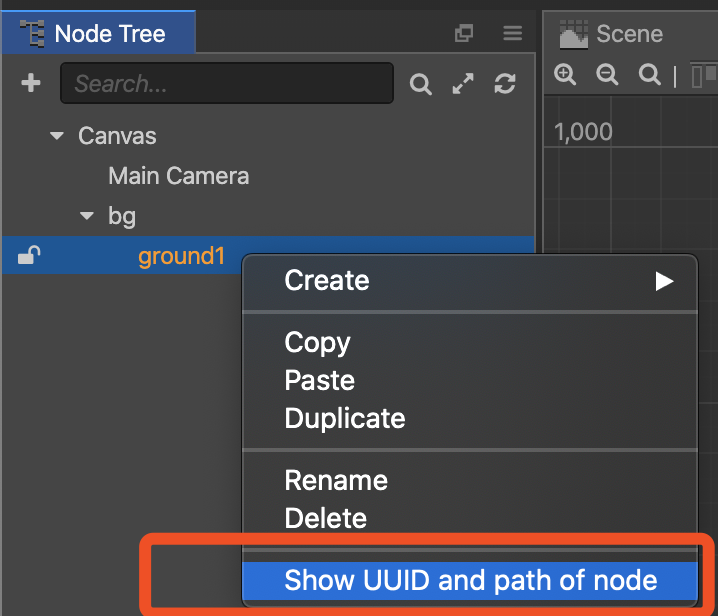
Task: Open the Node Tree panel hamburger menu
Action: [x=513, y=34]
